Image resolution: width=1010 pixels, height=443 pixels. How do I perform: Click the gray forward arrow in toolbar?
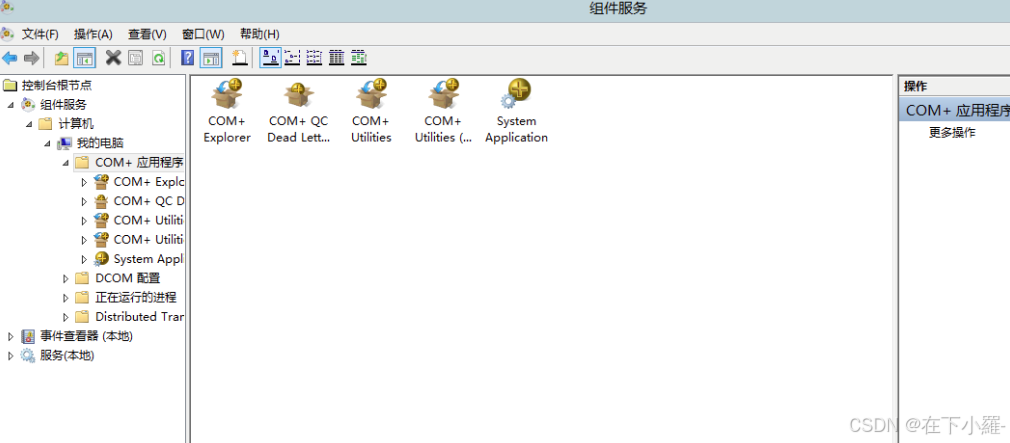click(x=31, y=59)
